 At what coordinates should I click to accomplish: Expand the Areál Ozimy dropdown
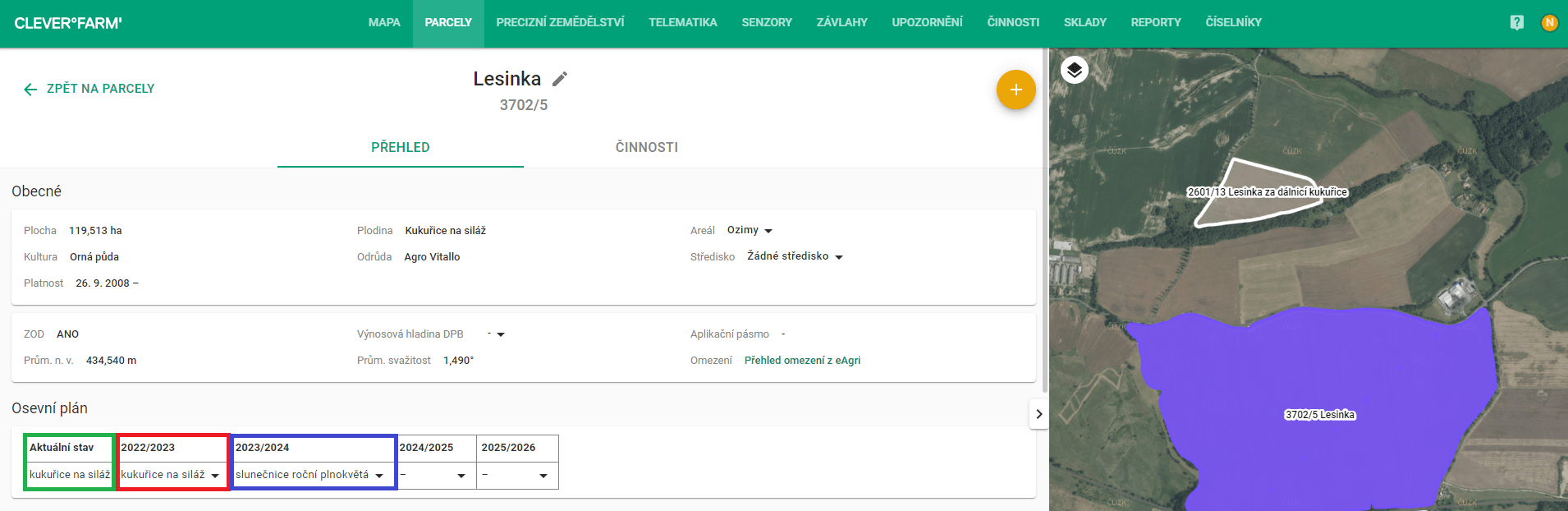[x=750, y=231]
